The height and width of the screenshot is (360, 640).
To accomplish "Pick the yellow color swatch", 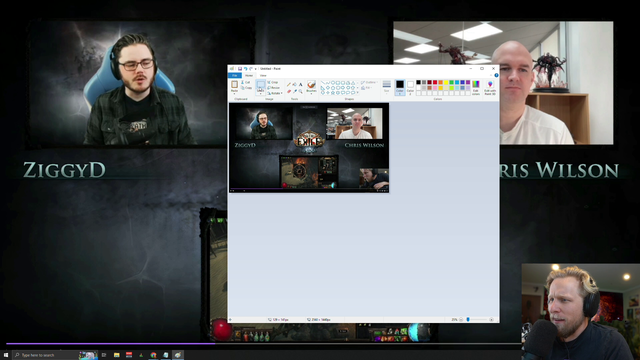I will point(446,82).
